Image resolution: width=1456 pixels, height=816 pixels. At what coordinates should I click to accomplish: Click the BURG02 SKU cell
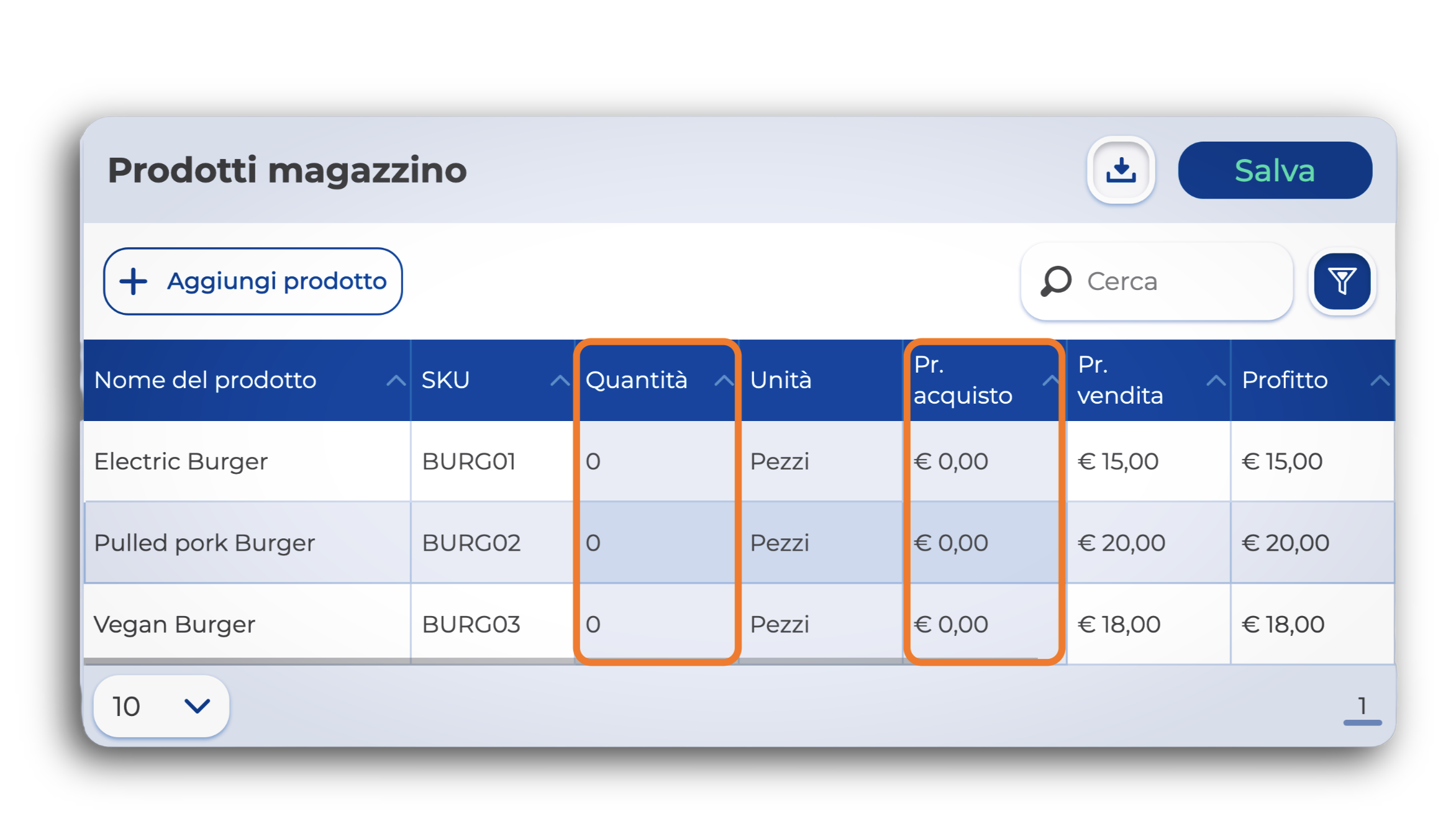[x=471, y=543]
